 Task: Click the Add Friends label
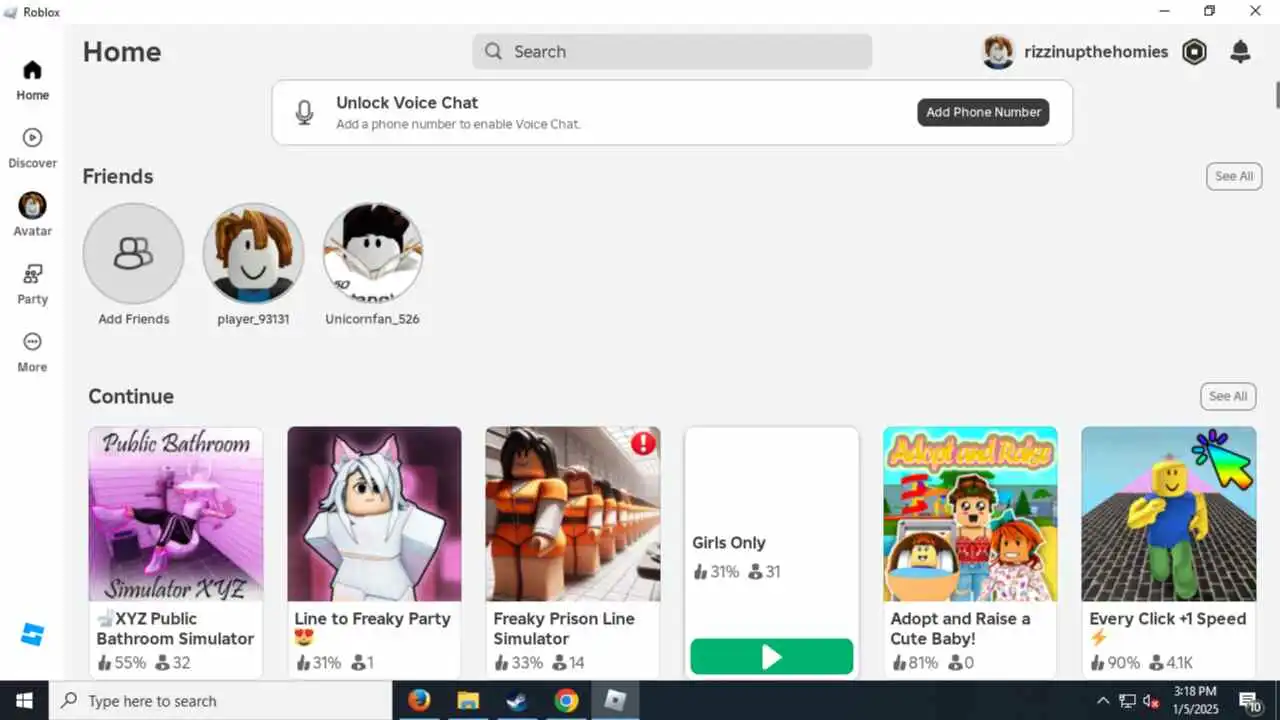tap(134, 319)
